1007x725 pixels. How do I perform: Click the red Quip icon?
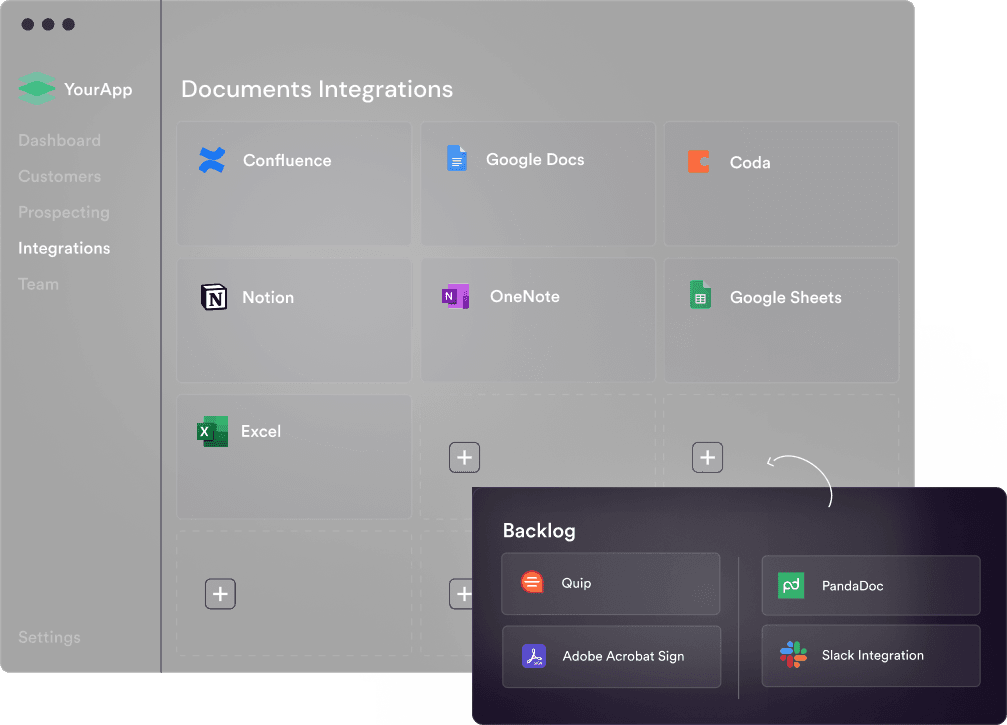533,583
